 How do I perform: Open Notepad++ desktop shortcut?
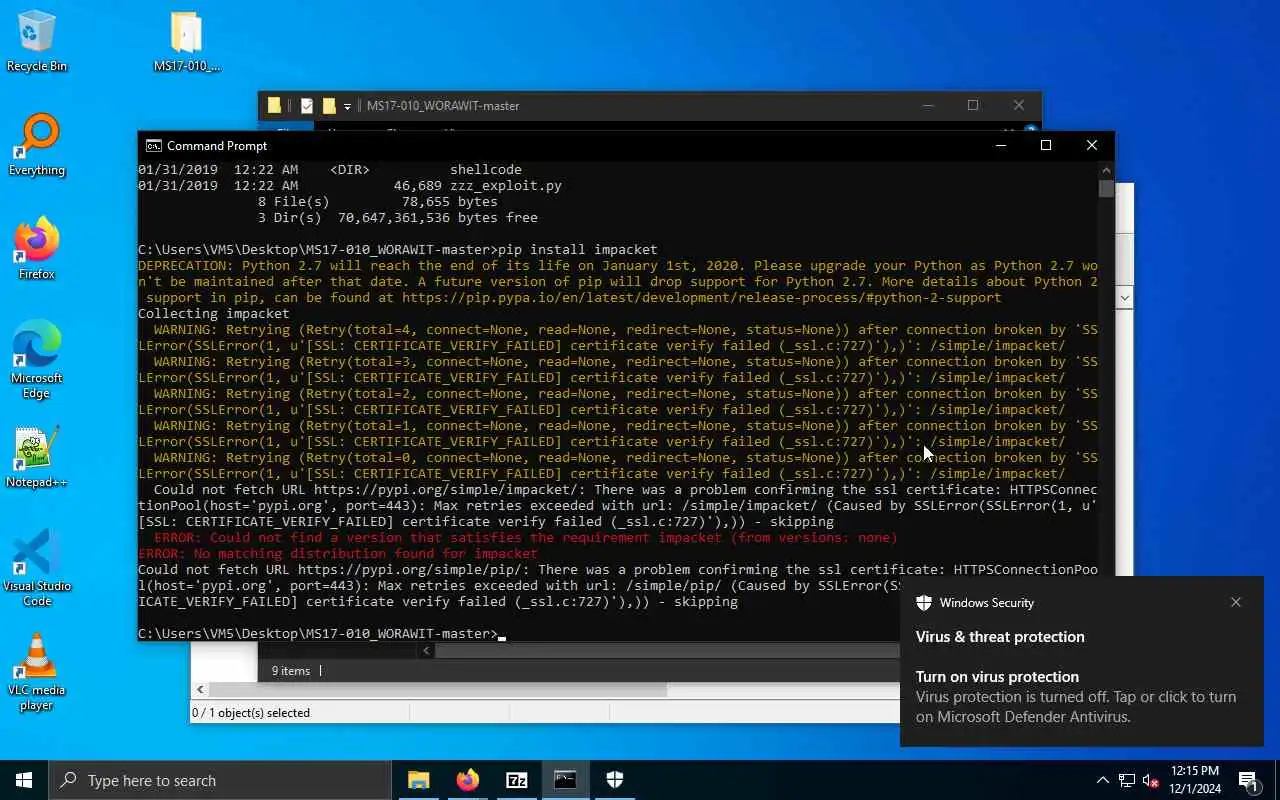37,457
